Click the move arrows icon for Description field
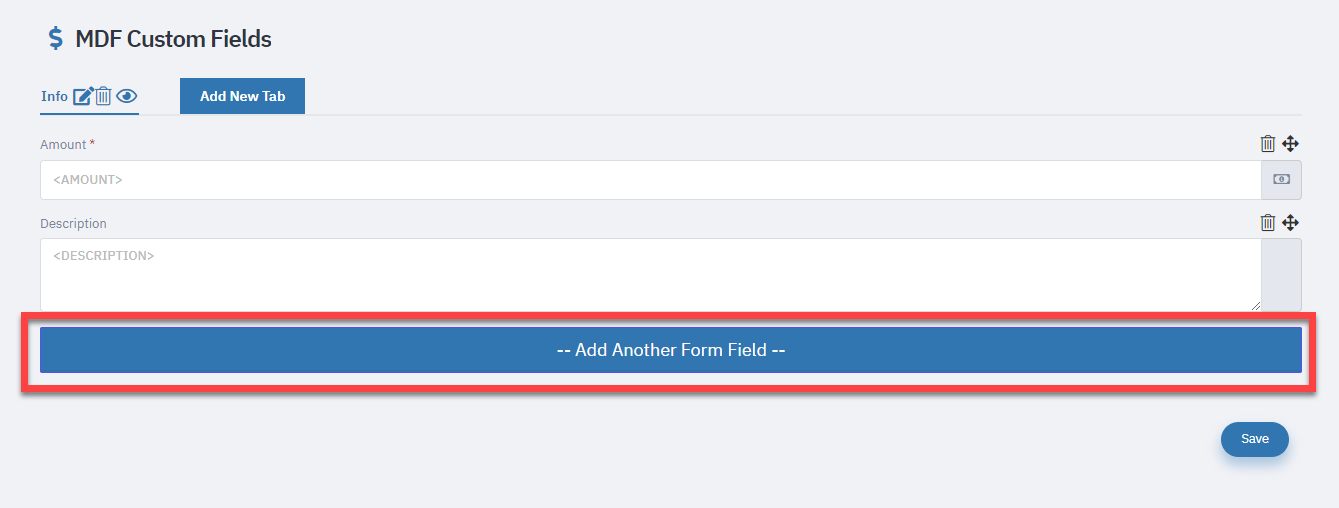The image size is (1339, 508). coord(1290,223)
